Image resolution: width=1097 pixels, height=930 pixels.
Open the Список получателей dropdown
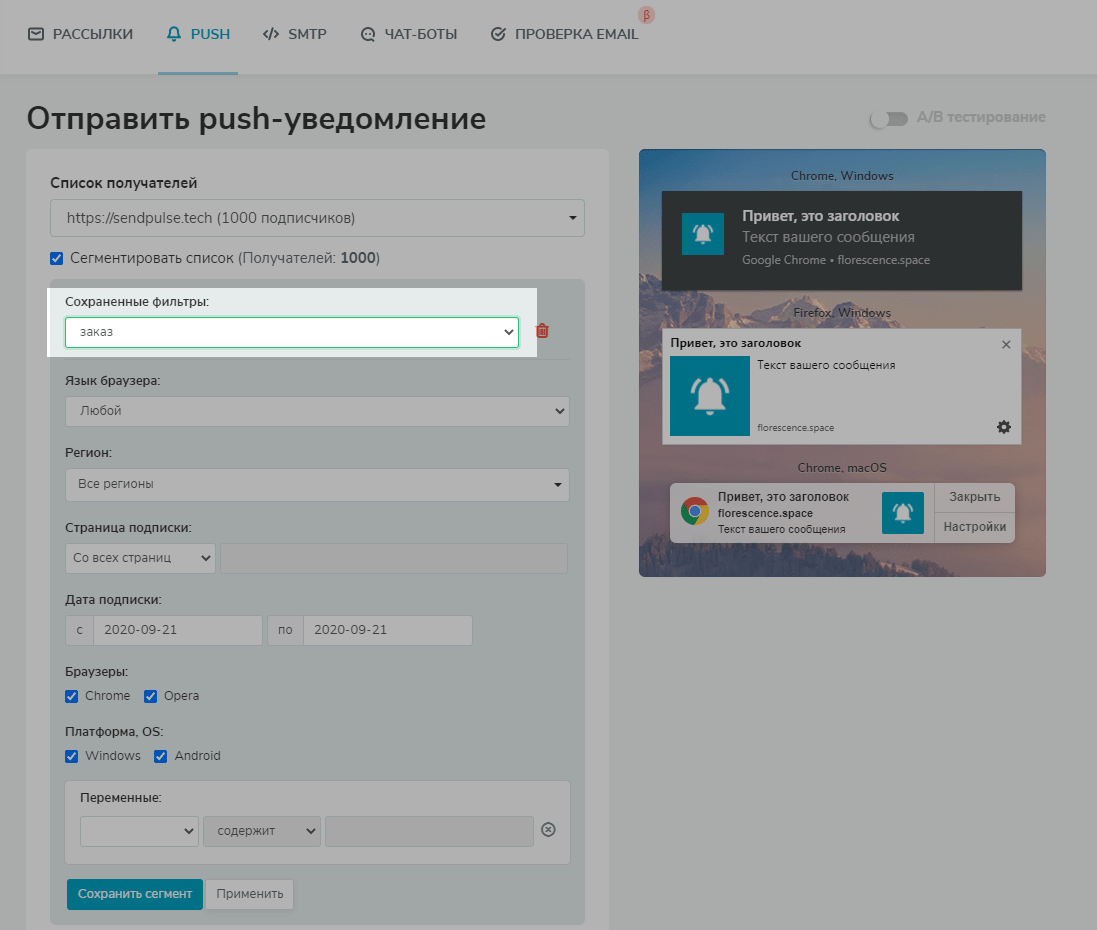(x=317, y=218)
